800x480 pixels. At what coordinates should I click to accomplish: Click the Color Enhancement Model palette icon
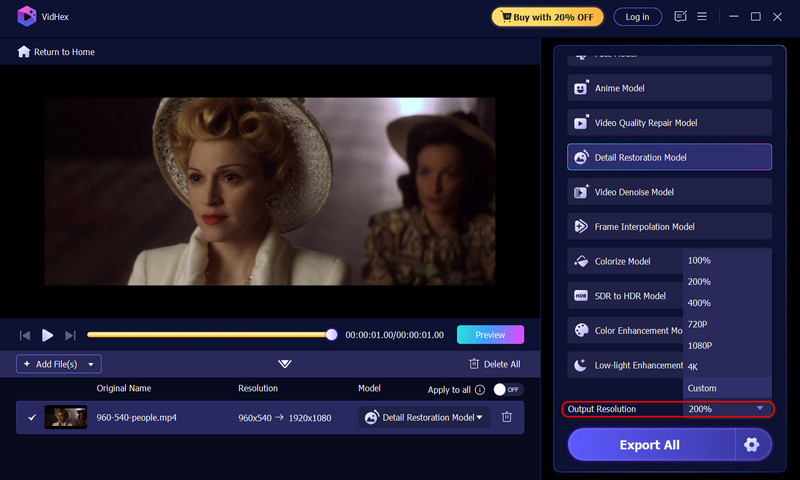(x=581, y=331)
